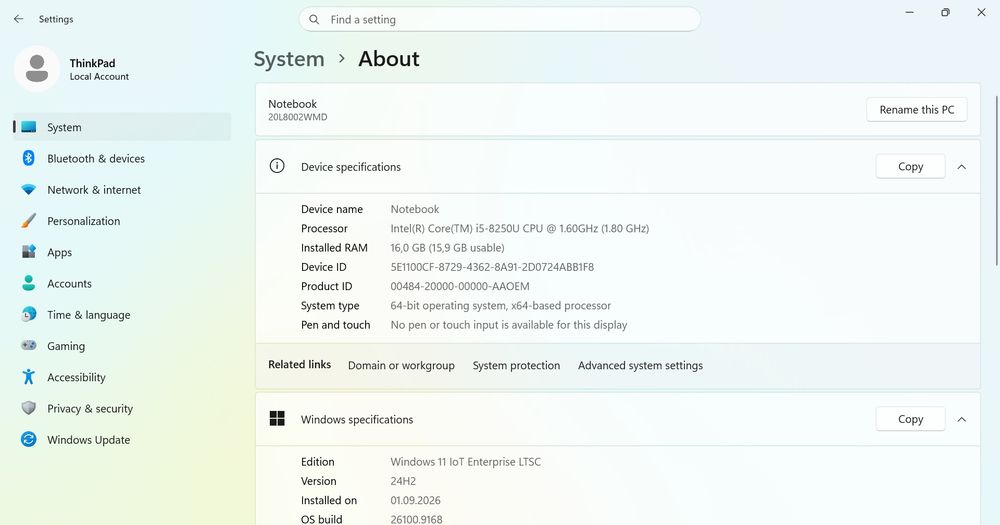Screen dimensions: 1000x525
Task: Restore down the Settings window
Action: point(945,12)
